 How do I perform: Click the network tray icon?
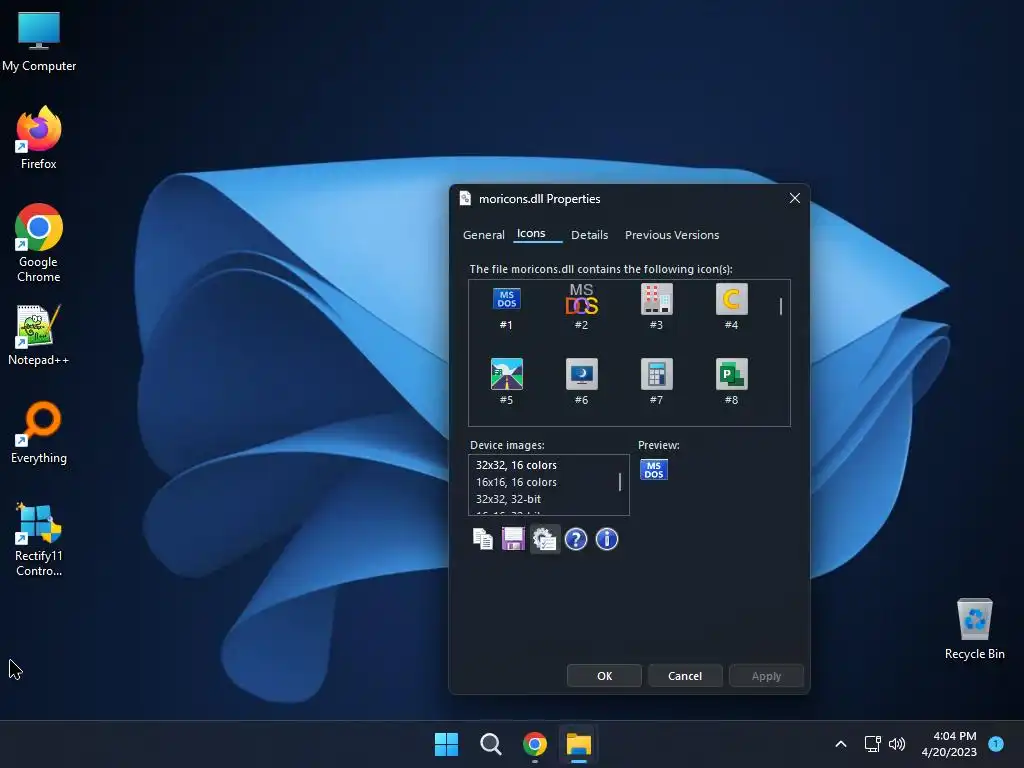coord(872,744)
